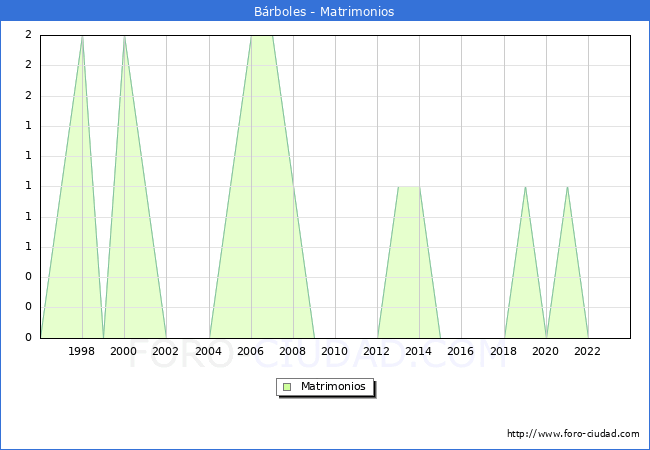Image resolution: width=650 pixels, height=450 pixels.
Task: Click the 2019 peak in the chart
Action: click(525, 187)
